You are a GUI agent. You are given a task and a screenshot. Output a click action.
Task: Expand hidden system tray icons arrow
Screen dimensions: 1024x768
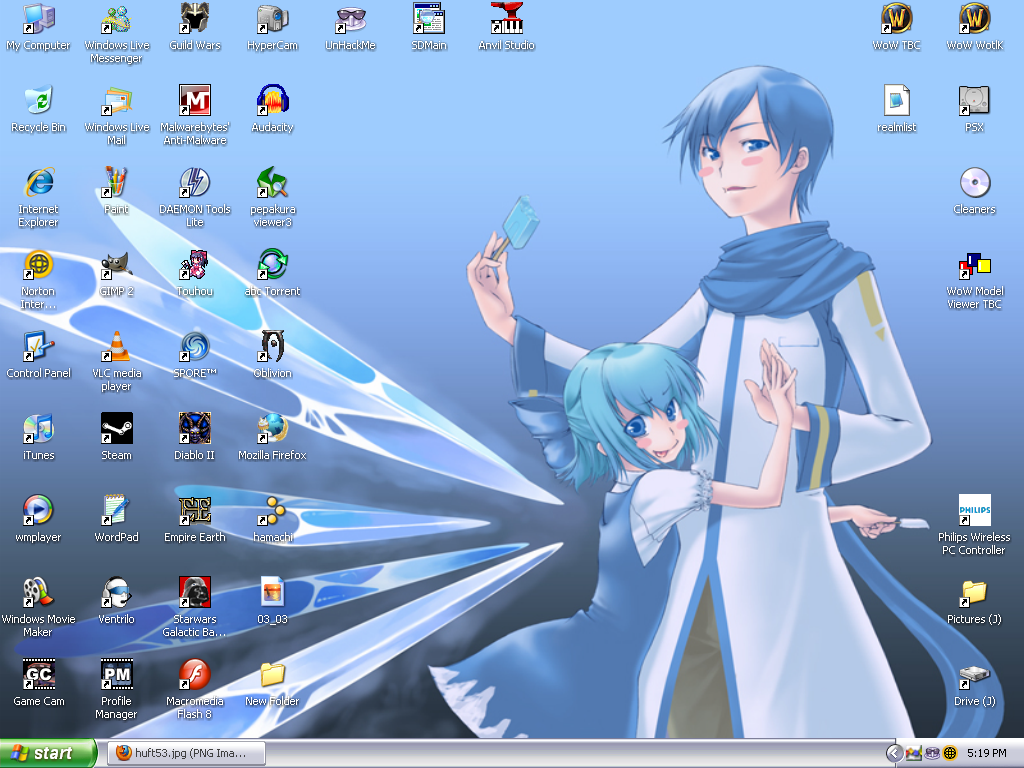[894, 753]
